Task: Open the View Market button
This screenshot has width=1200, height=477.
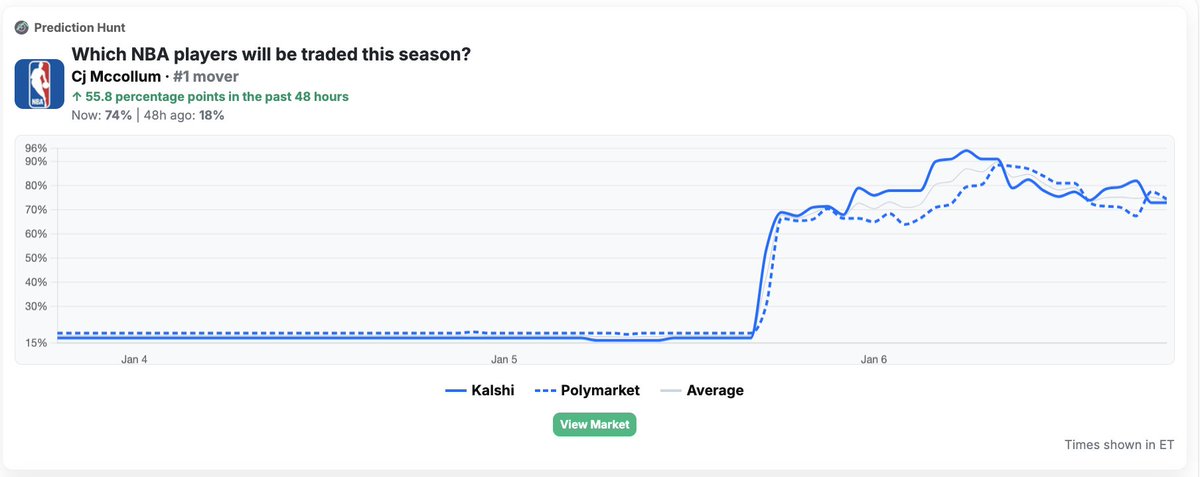Action: point(594,424)
